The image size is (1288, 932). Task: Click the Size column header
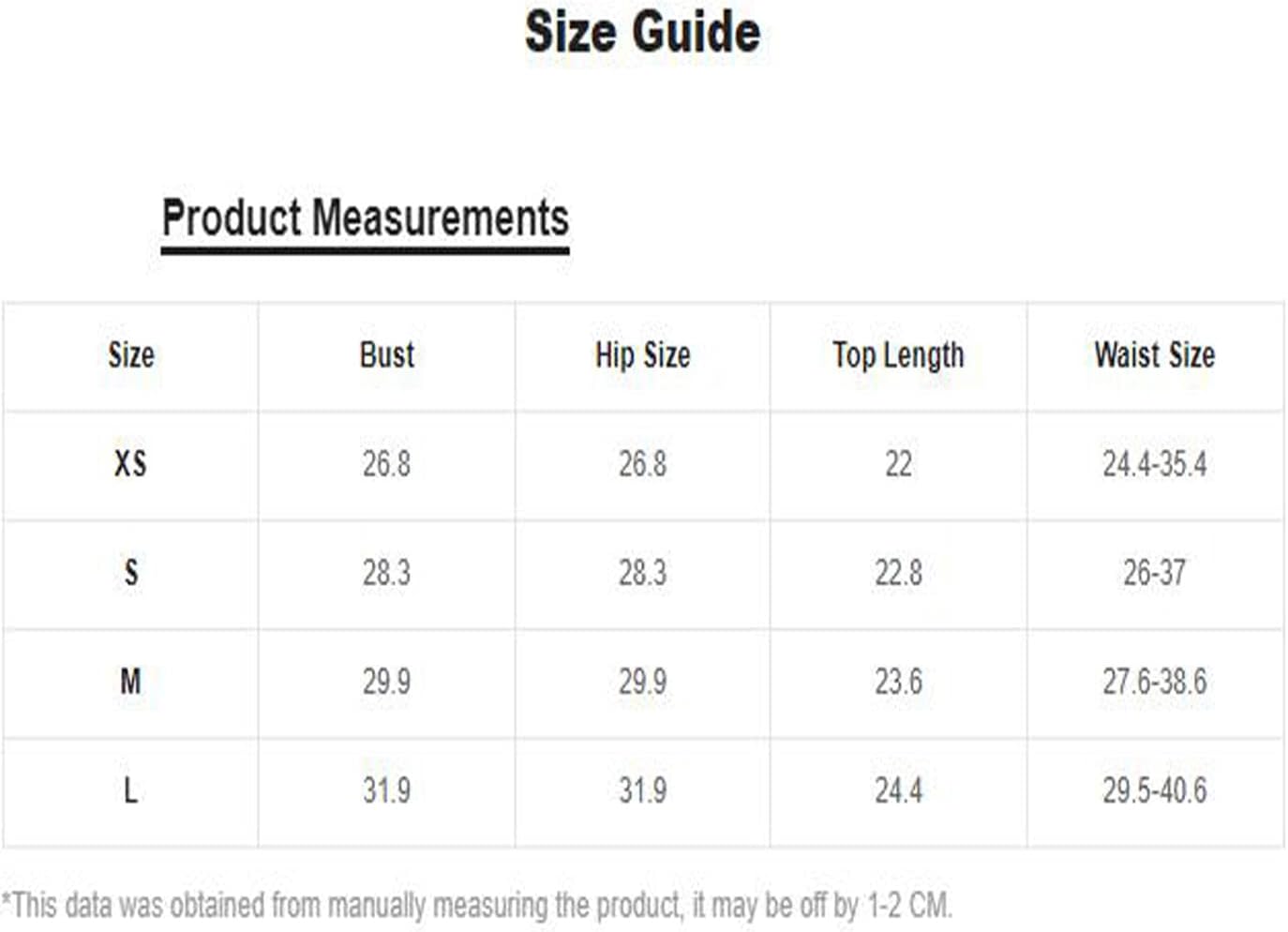(131, 355)
